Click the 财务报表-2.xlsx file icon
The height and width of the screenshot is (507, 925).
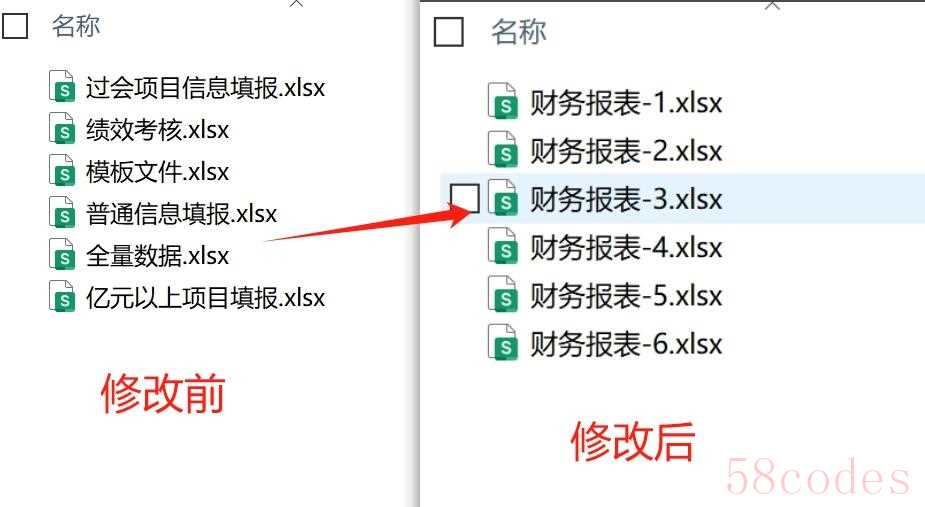(503, 149)
